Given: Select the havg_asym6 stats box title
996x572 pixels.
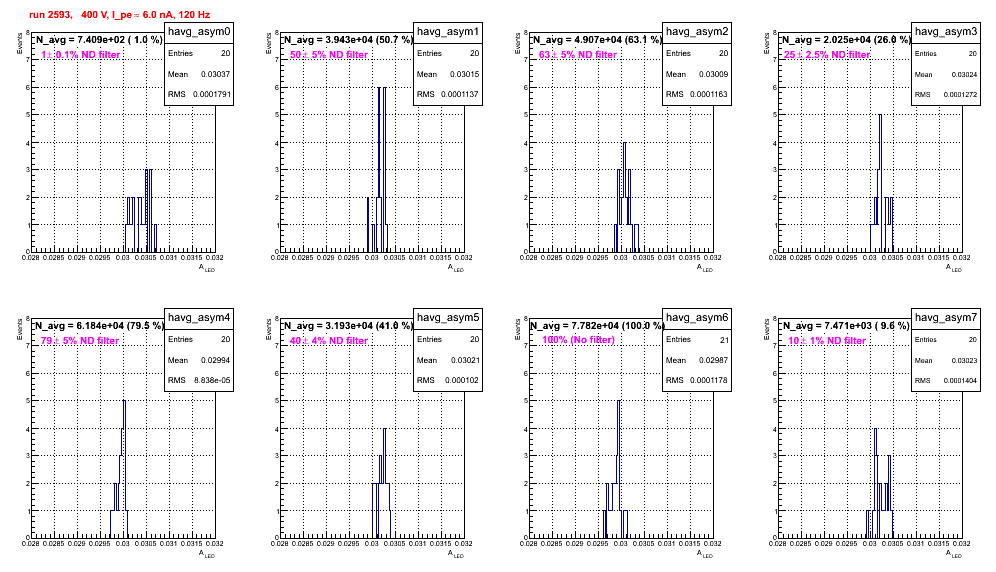Looking at the screenshot, I should tap(697, 318).
